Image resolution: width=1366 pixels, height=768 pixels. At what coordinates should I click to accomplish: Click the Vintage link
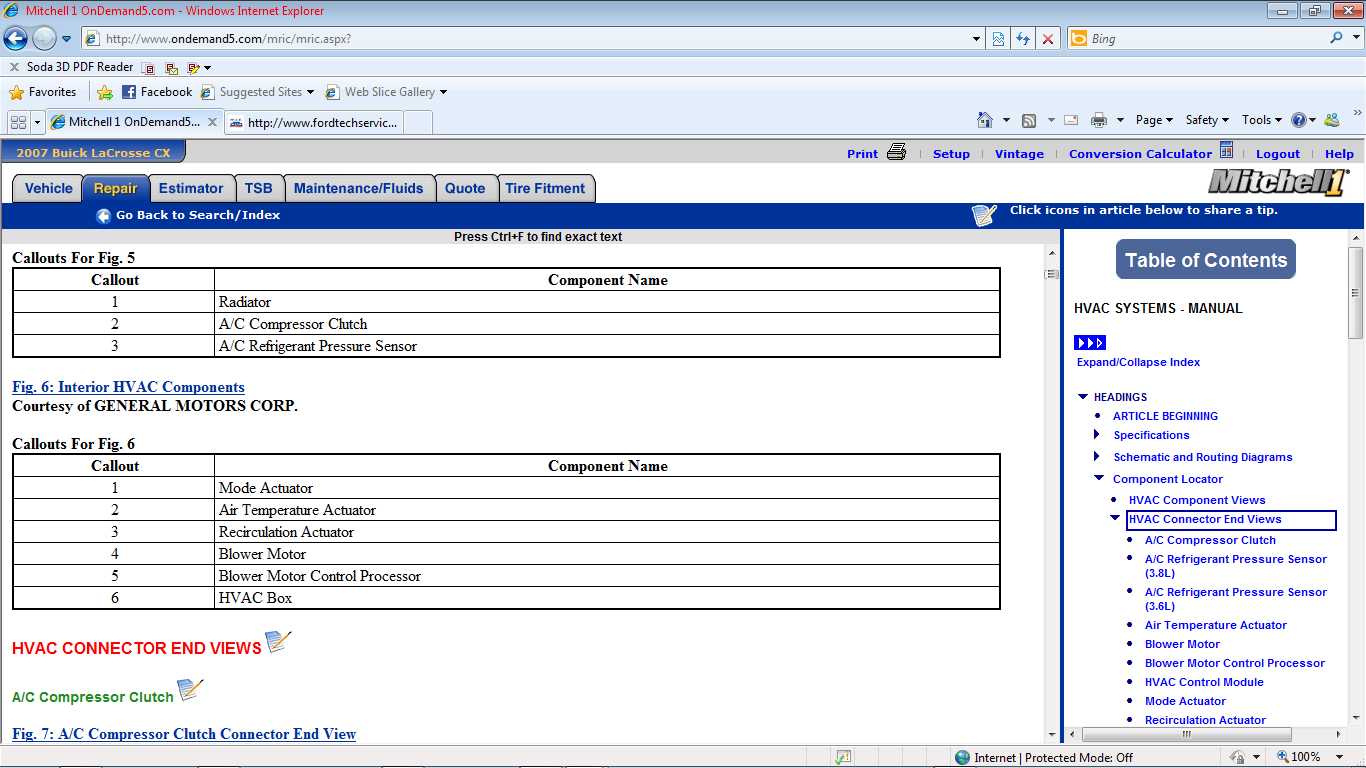point(1019,154)
